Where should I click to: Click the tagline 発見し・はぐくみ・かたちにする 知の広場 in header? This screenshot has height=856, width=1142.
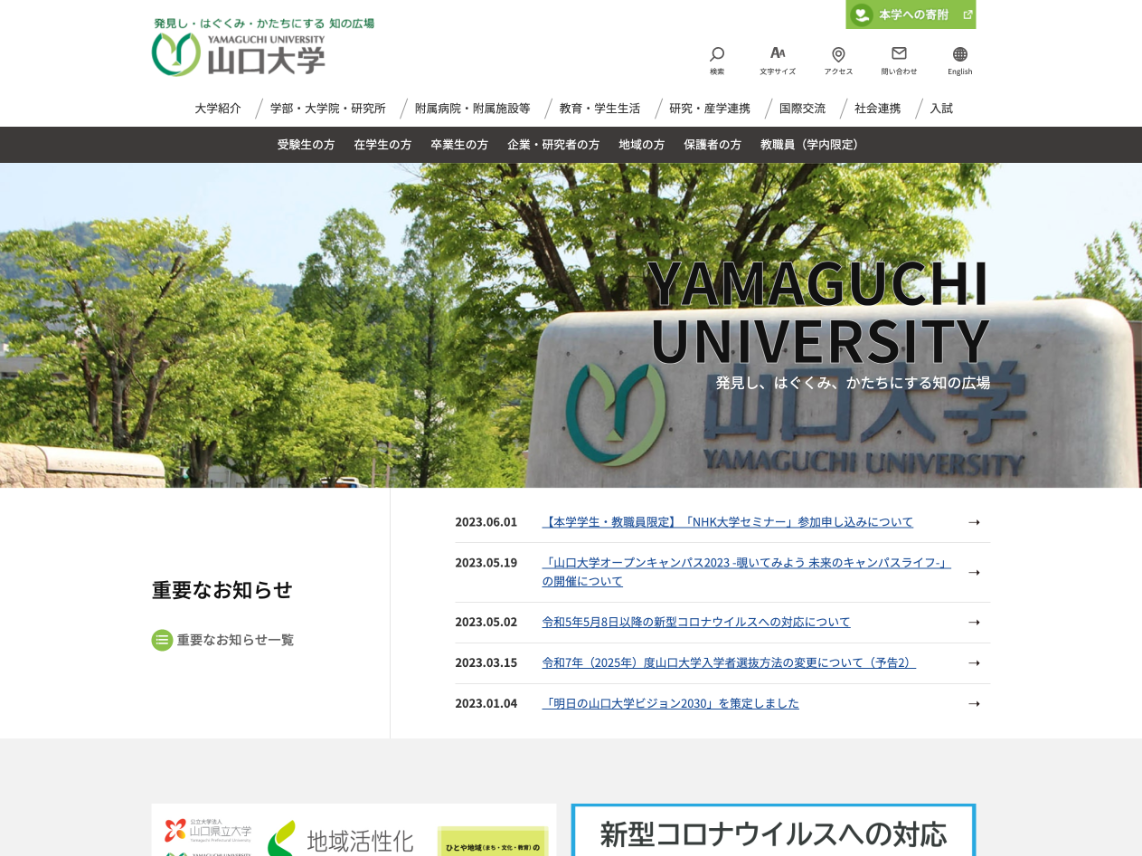pos(264,23)
